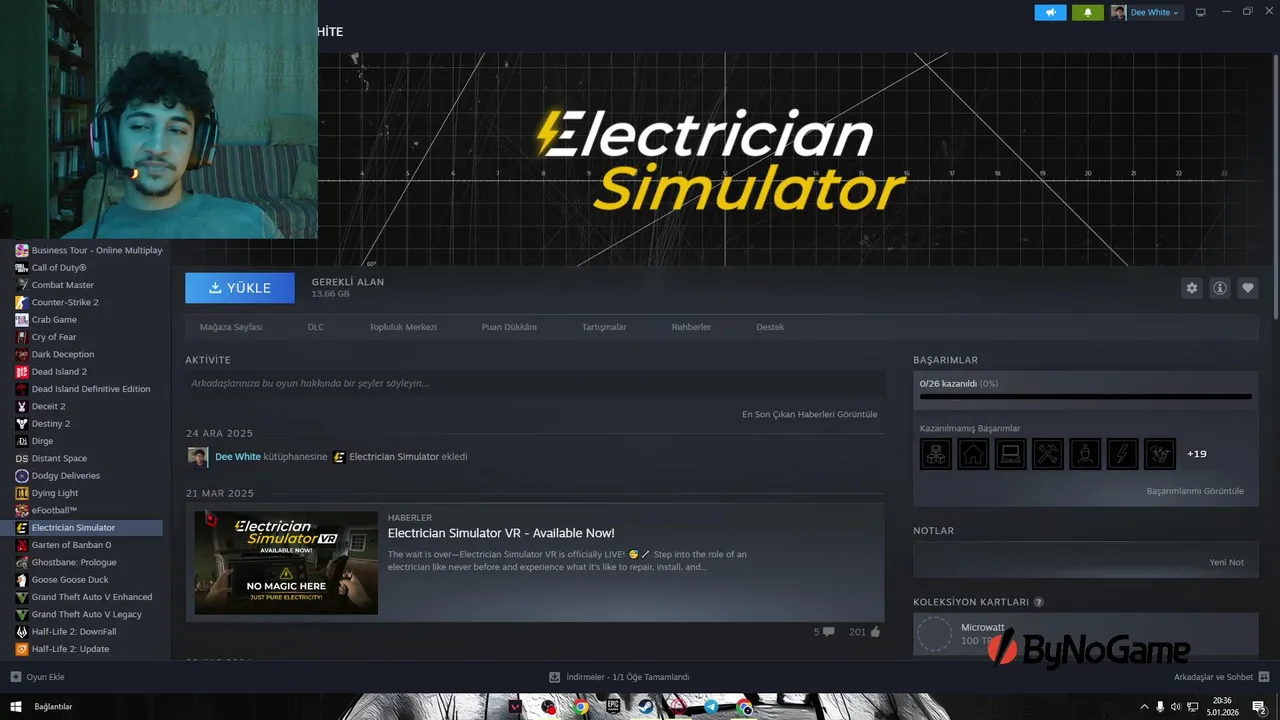Select Goose Goose Duck in library list
The image size is (1280, 720).
pos(70,579)
